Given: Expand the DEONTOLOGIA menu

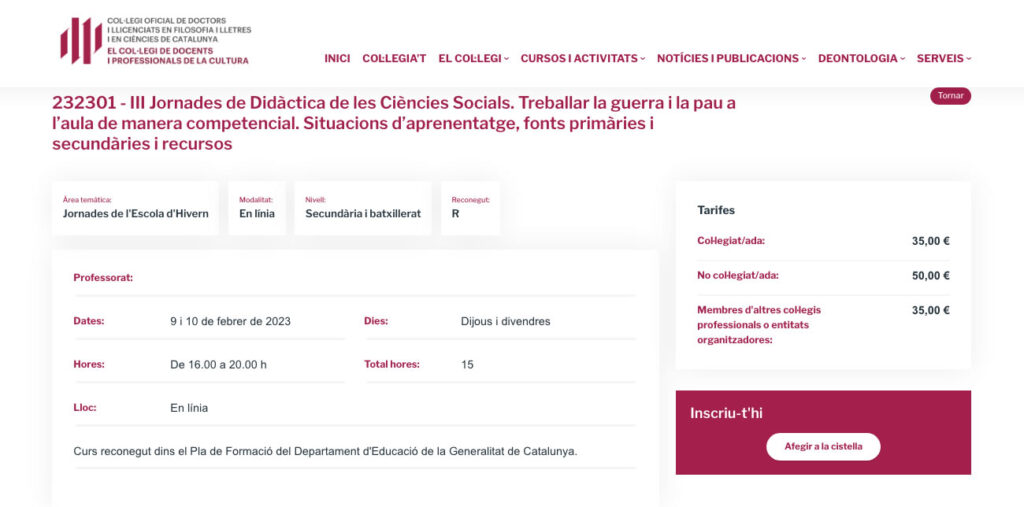Looking at the screenshot, I should coord(861,58).
